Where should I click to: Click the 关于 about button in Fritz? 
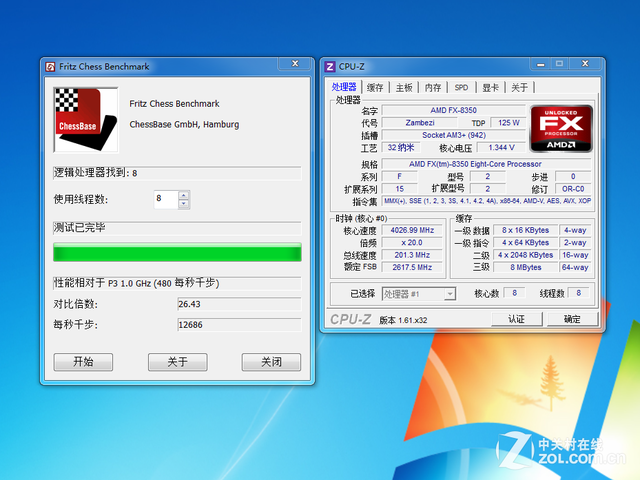(x=178, y=362)
